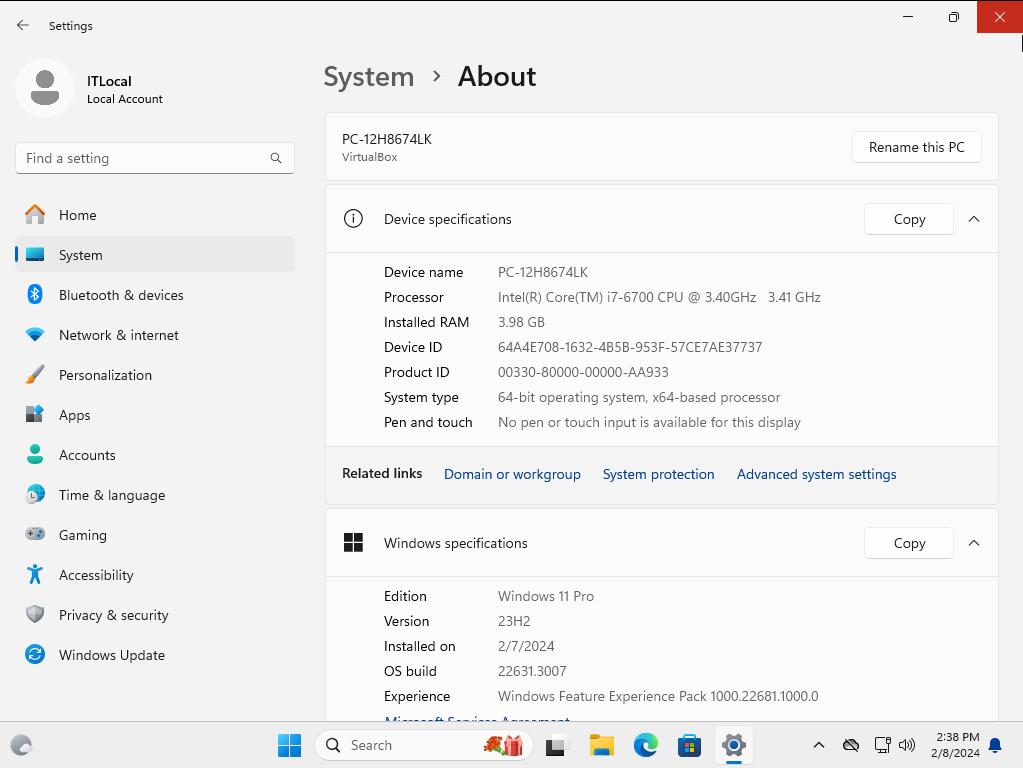Click the back arrow in Settings
Viewport: 1023px width, 768px height.
[23, 25]
